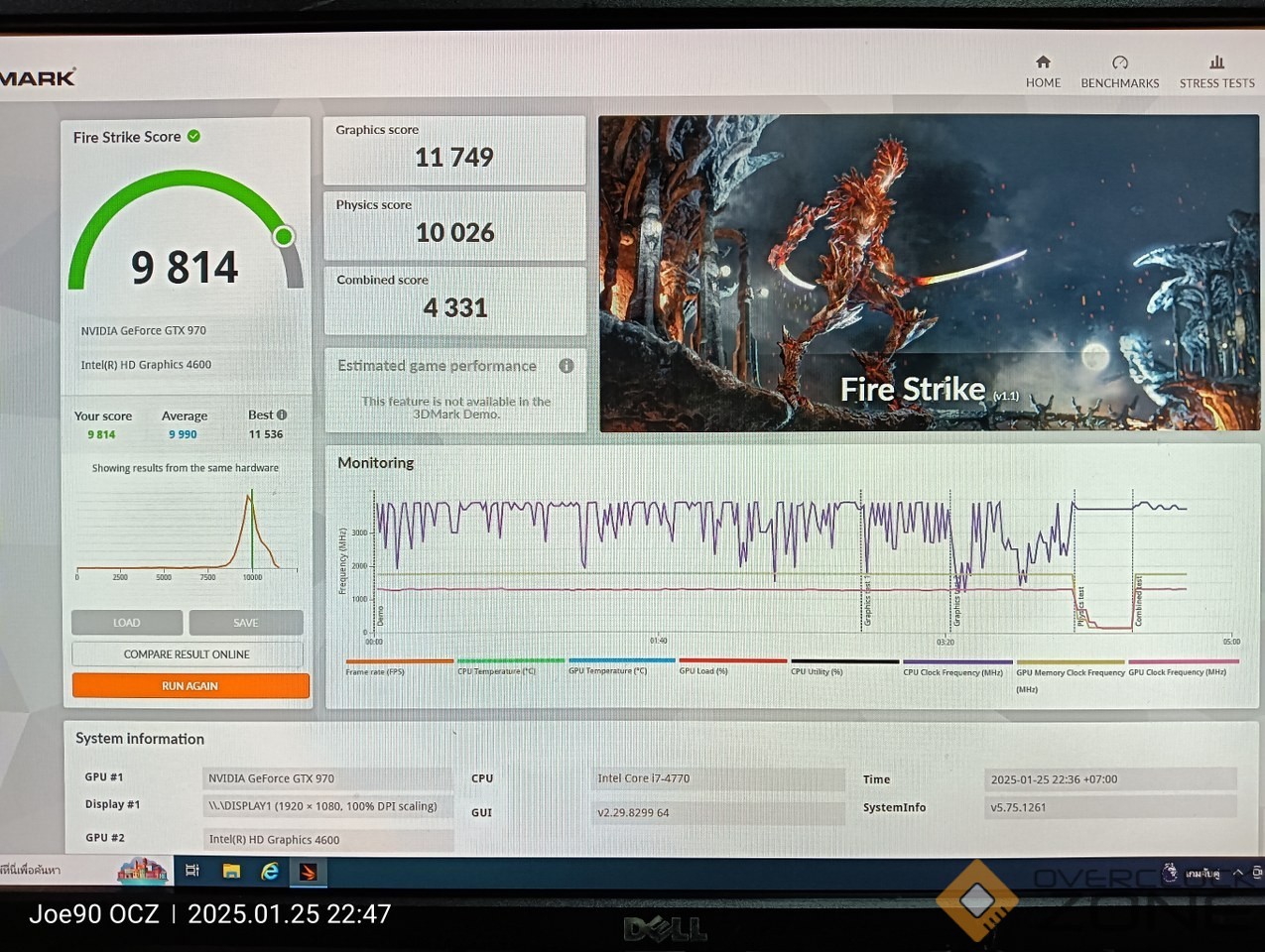Click the SystemInfo version v5.75.1261 field
Image resolution: width=1265 pixels, height=952 pixels.
tap(1110, 807)
